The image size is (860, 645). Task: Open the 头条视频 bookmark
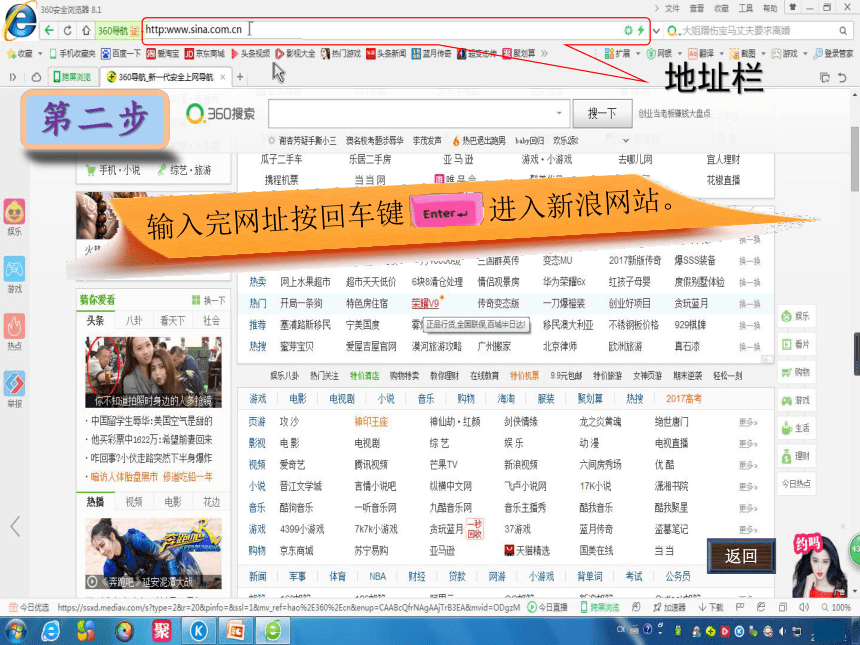pyautogui.click(x=251, y=53)
